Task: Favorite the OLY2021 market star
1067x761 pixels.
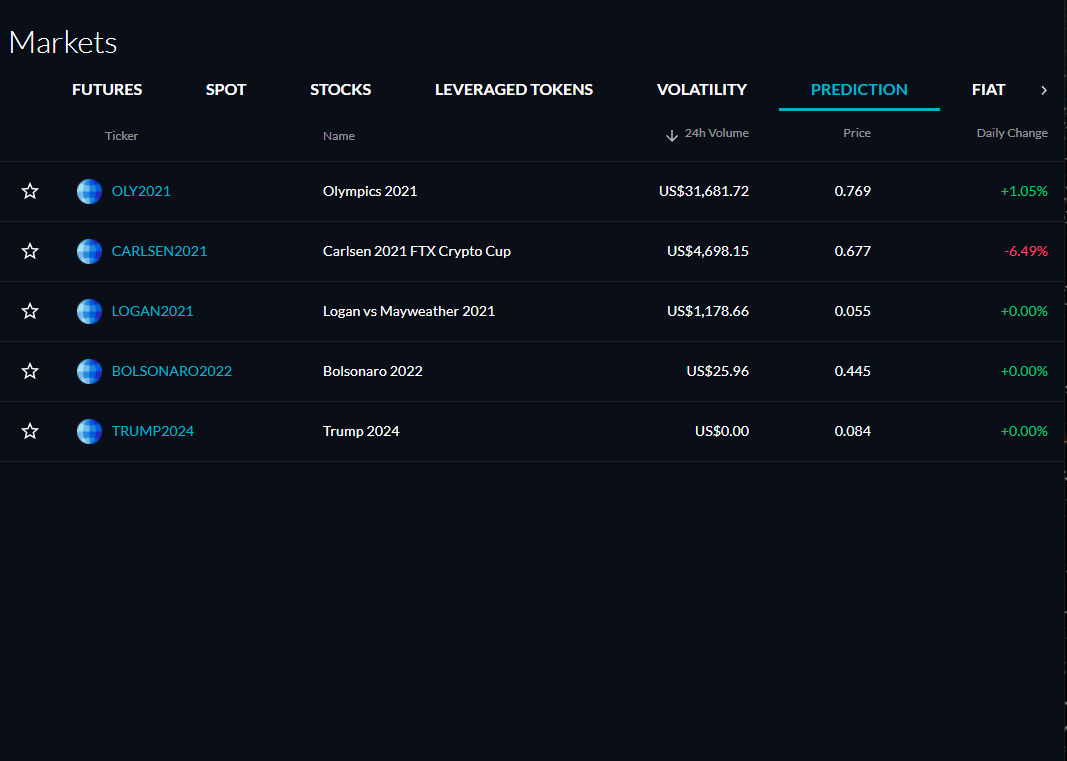Action: [x=30, y=191]
